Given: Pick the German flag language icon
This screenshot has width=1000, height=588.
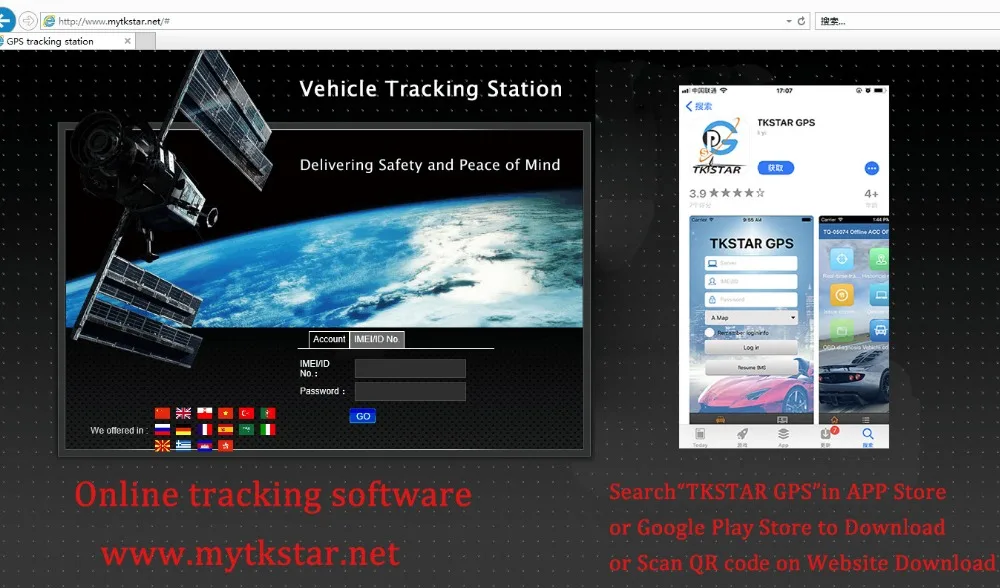Looking at the screenshot, I should [x=183, y=429].
